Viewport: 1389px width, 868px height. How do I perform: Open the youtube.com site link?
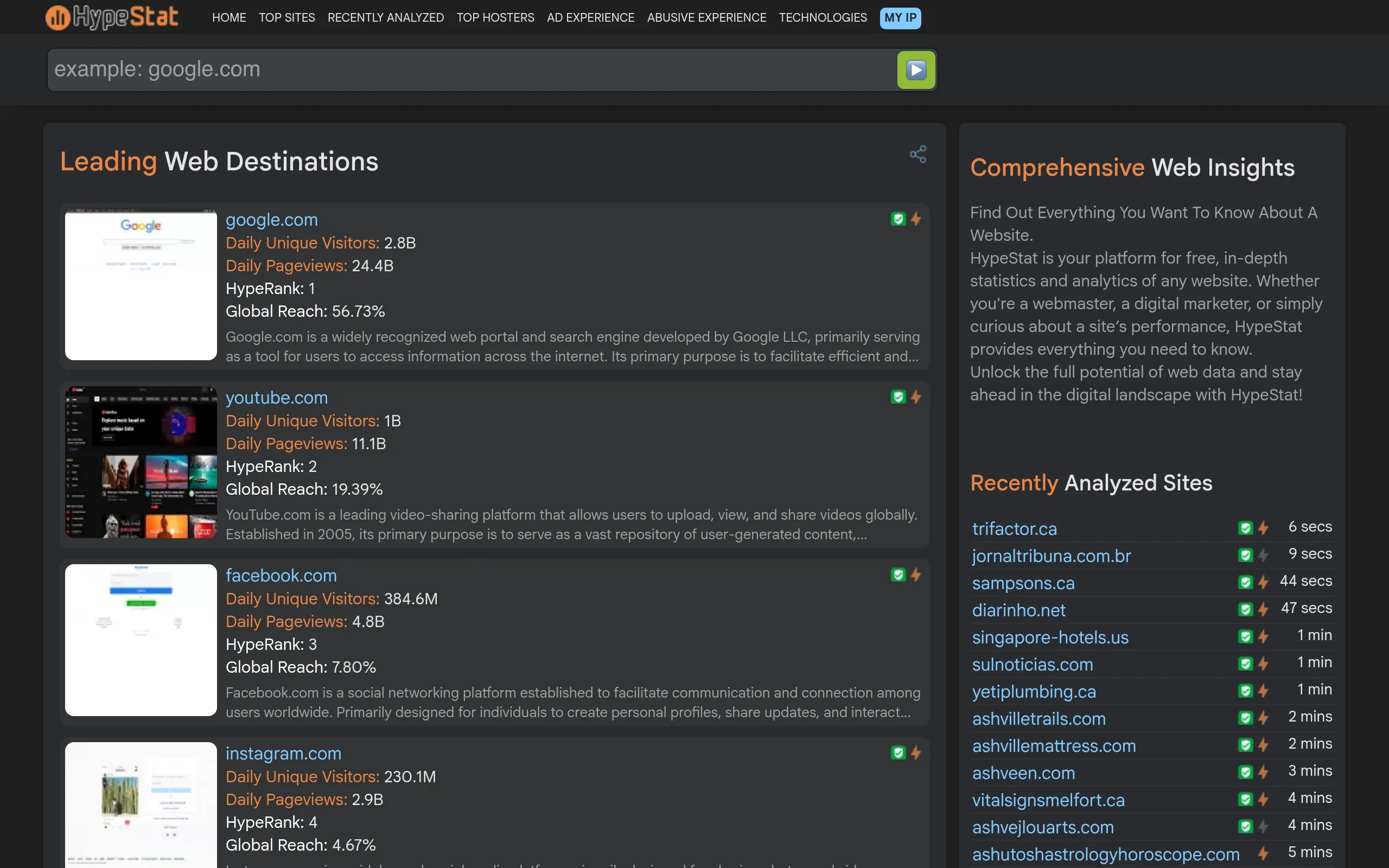pyautogui.click(x=277, y=398)
